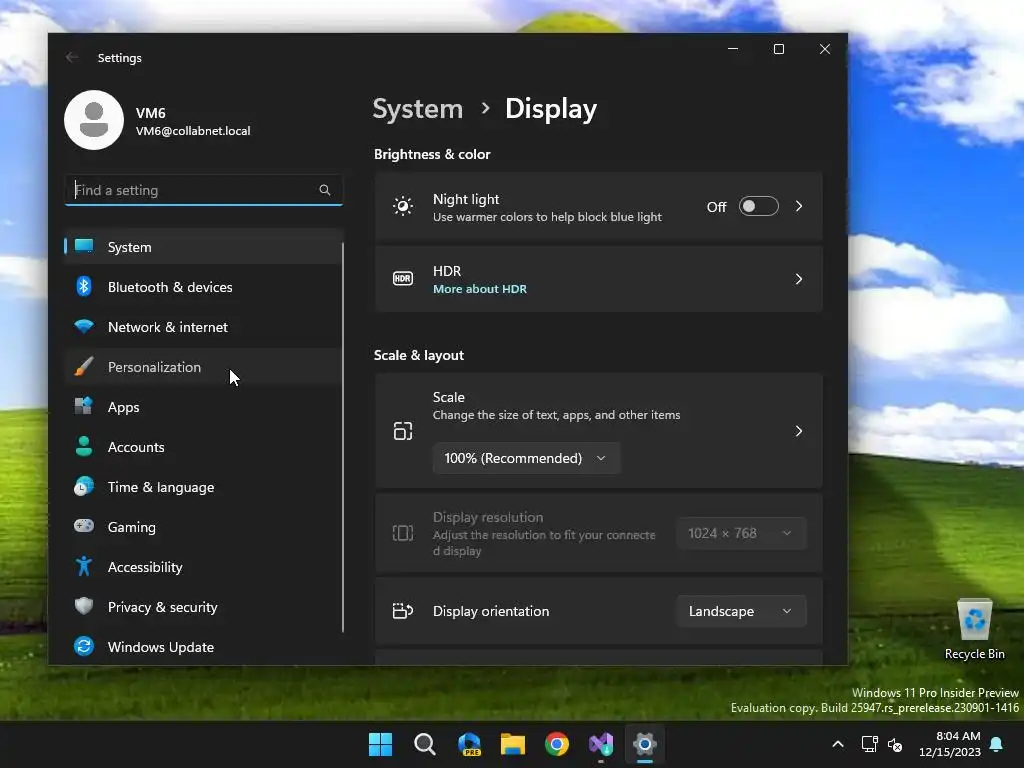Click the Accessibility figure icon
This screenshot has height=768, width=1024.
[x=84, y=566]
